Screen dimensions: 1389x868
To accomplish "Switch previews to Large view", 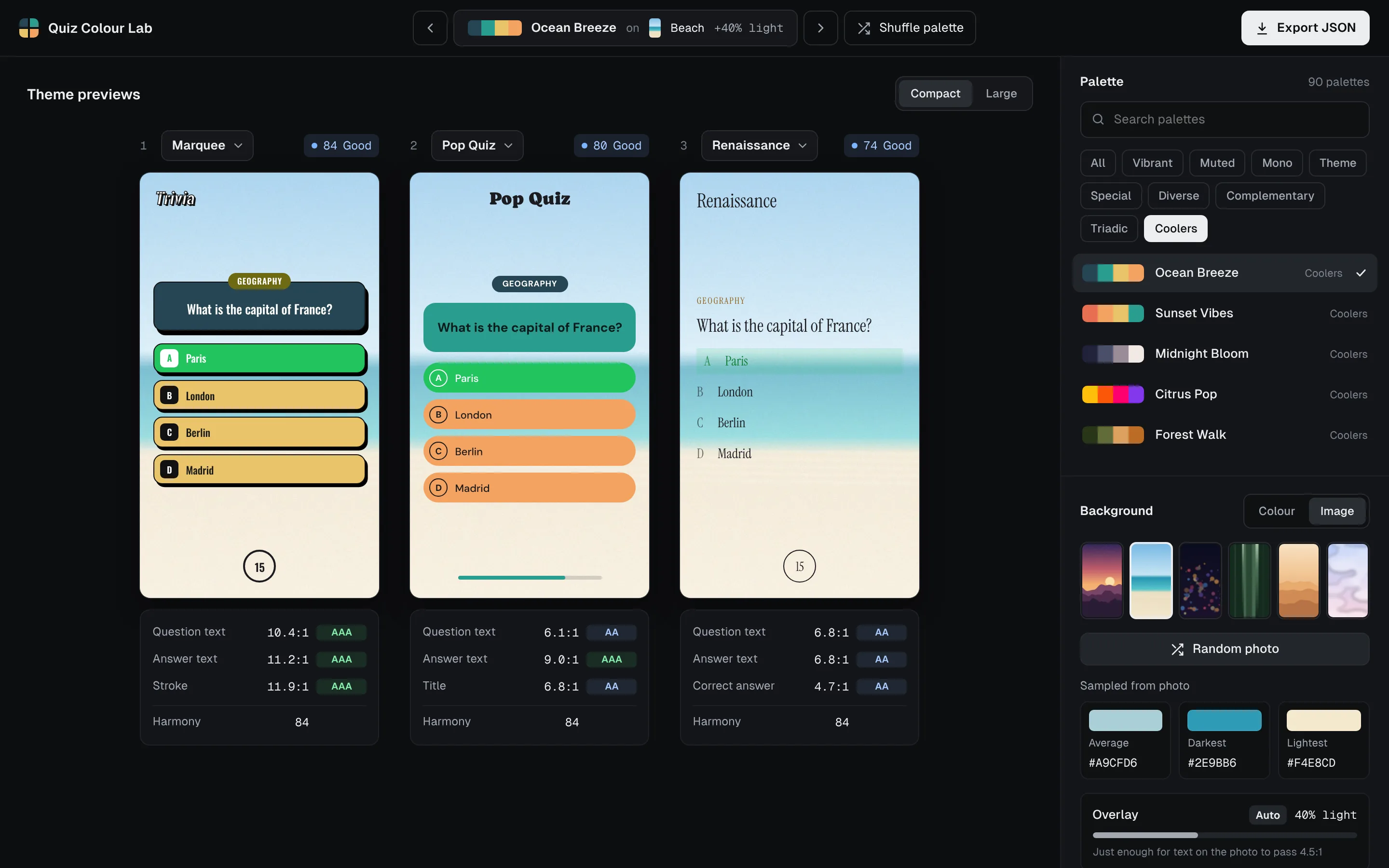I will (x=1001, y=93).
